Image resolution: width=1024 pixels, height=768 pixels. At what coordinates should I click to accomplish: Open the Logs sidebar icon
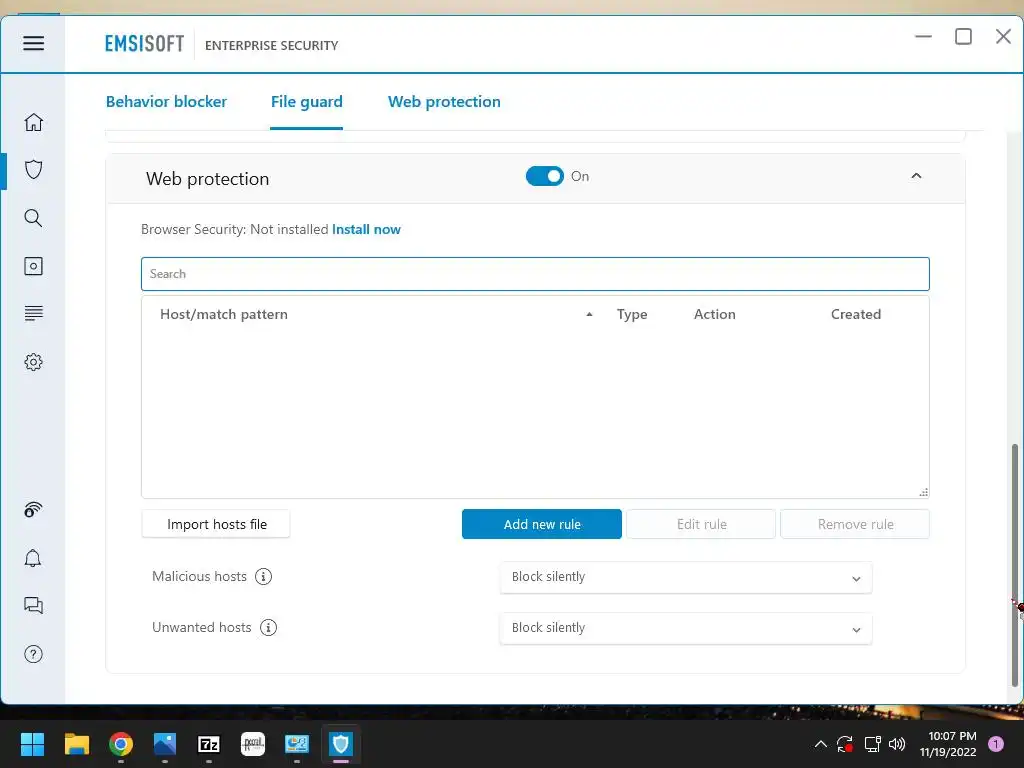point(33,313)
